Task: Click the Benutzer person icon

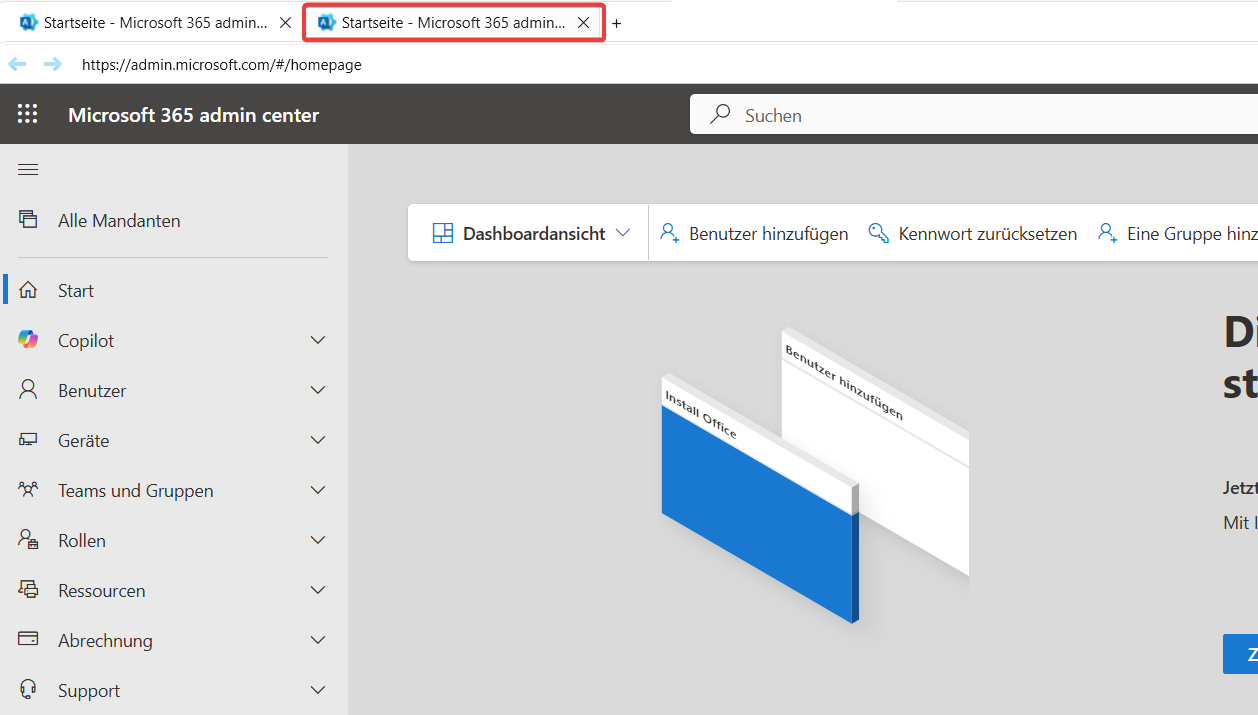Action: pos(28,390)
